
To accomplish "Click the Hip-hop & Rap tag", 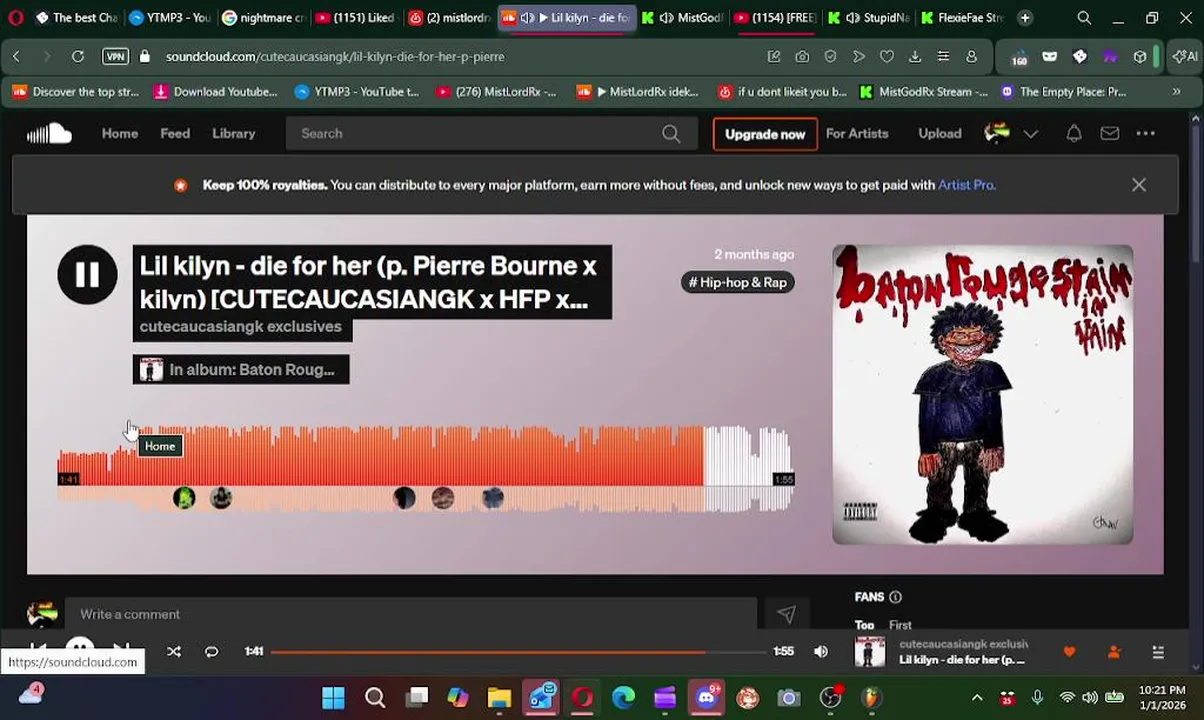I will pos(738,282).
